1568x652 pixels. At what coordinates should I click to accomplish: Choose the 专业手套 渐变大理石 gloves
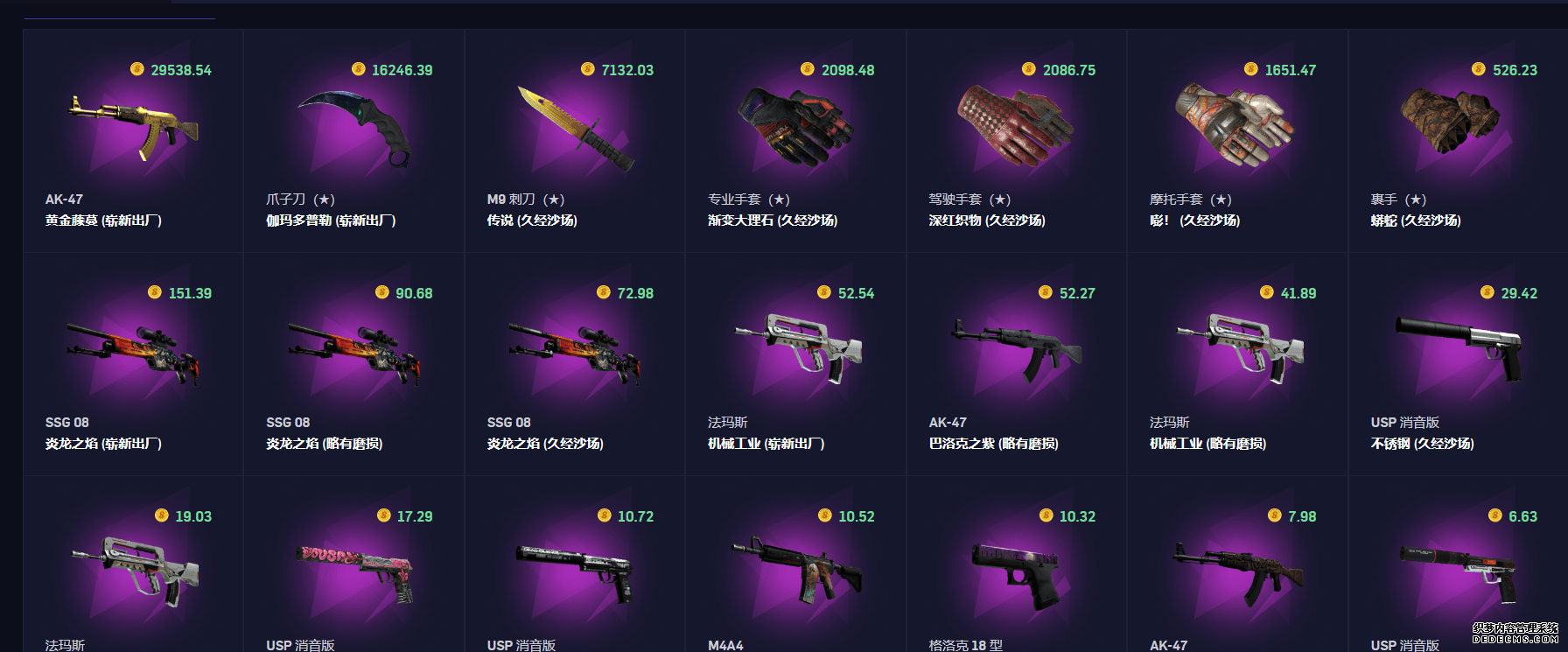click(x=795, y=128)
